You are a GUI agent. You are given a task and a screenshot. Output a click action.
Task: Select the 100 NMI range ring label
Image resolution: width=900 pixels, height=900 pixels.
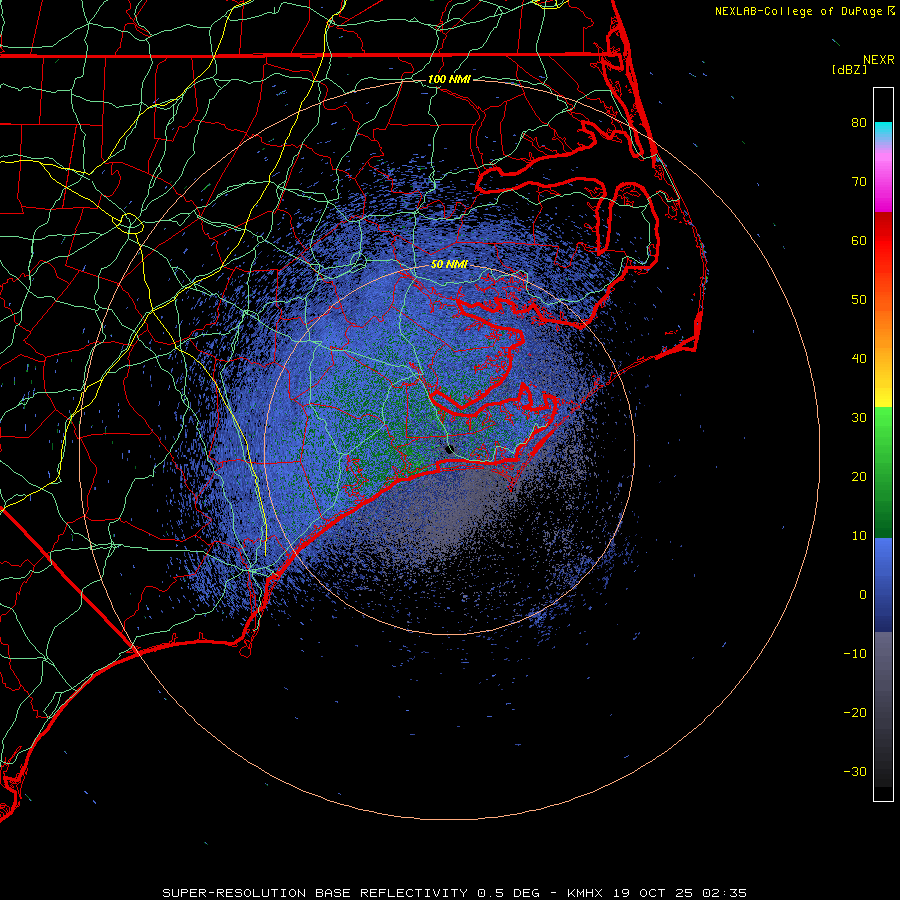449,79
